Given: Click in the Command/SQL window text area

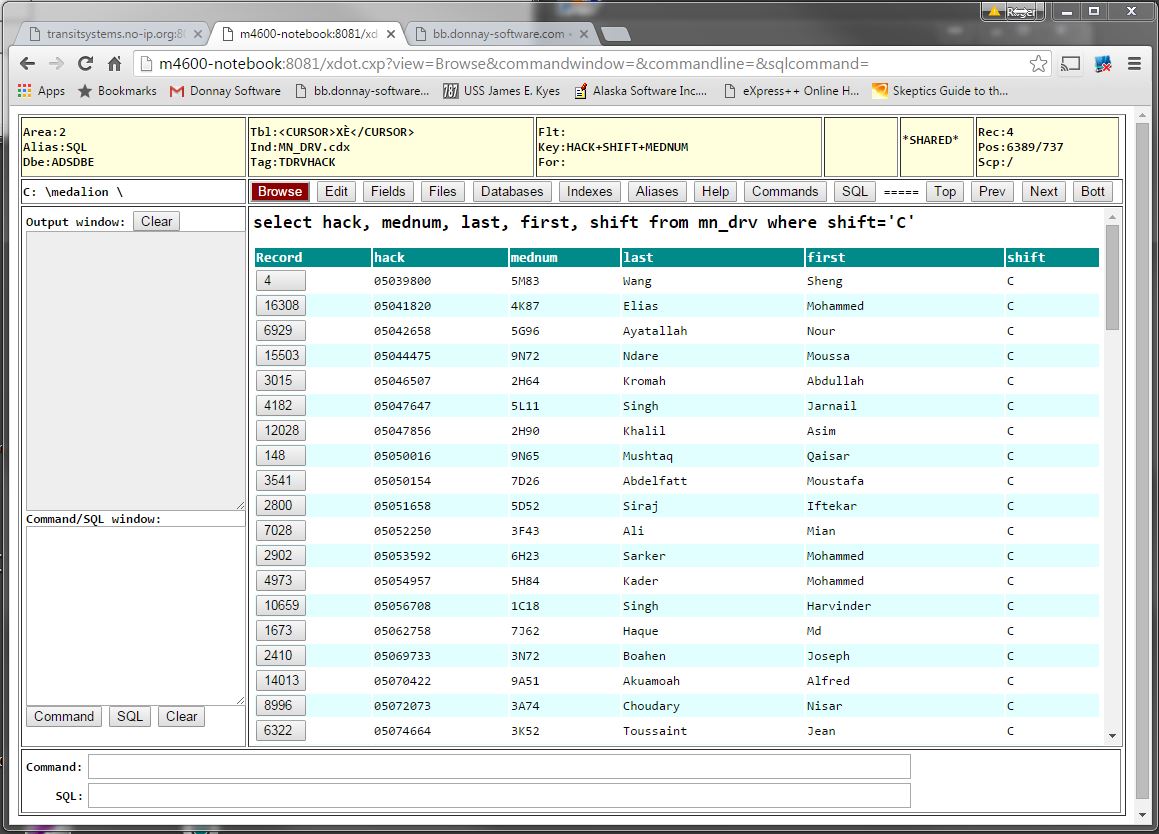Looking at the screenshot, I should point(135,615).
